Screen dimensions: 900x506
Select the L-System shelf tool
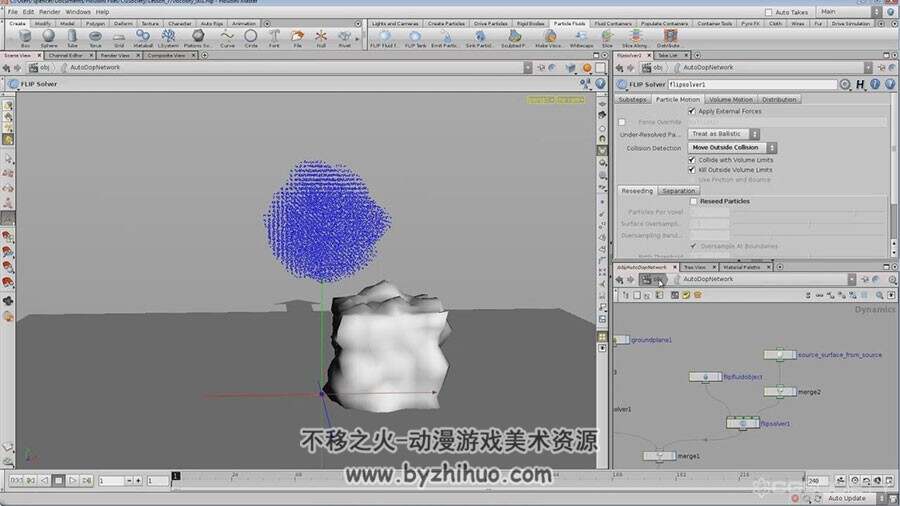(x=168, y=38)
